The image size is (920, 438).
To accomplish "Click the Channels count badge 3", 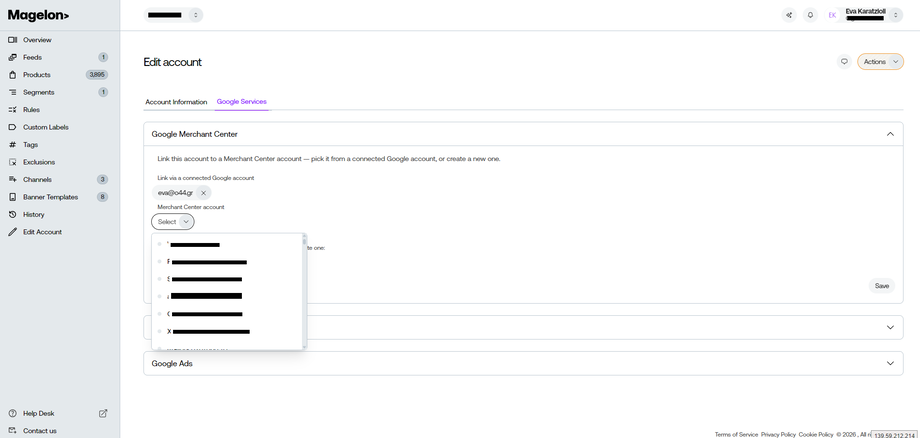I will pyautogui.click(x=103, y=179).
